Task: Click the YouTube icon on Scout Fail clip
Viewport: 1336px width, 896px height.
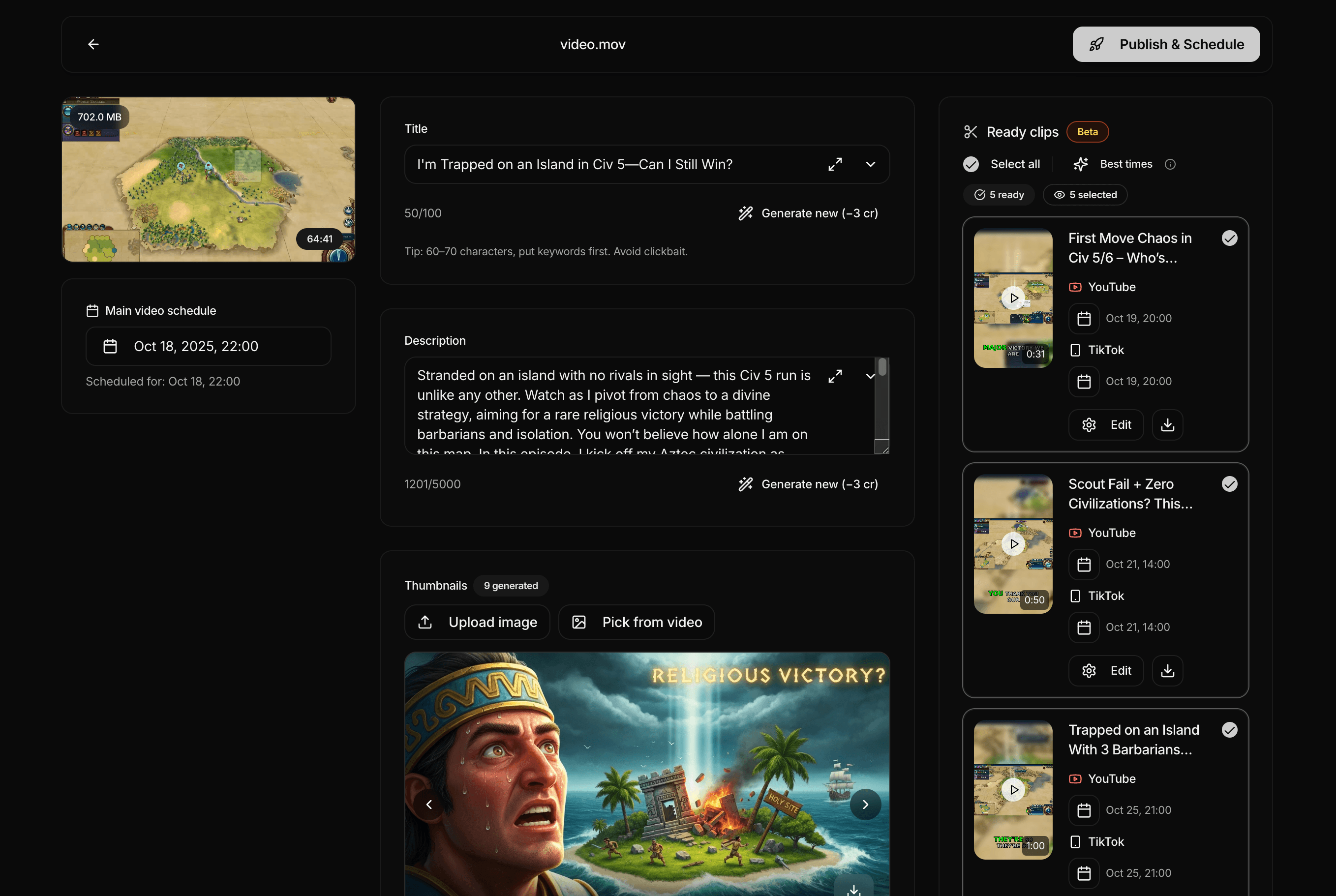Action: [1076, 533]
